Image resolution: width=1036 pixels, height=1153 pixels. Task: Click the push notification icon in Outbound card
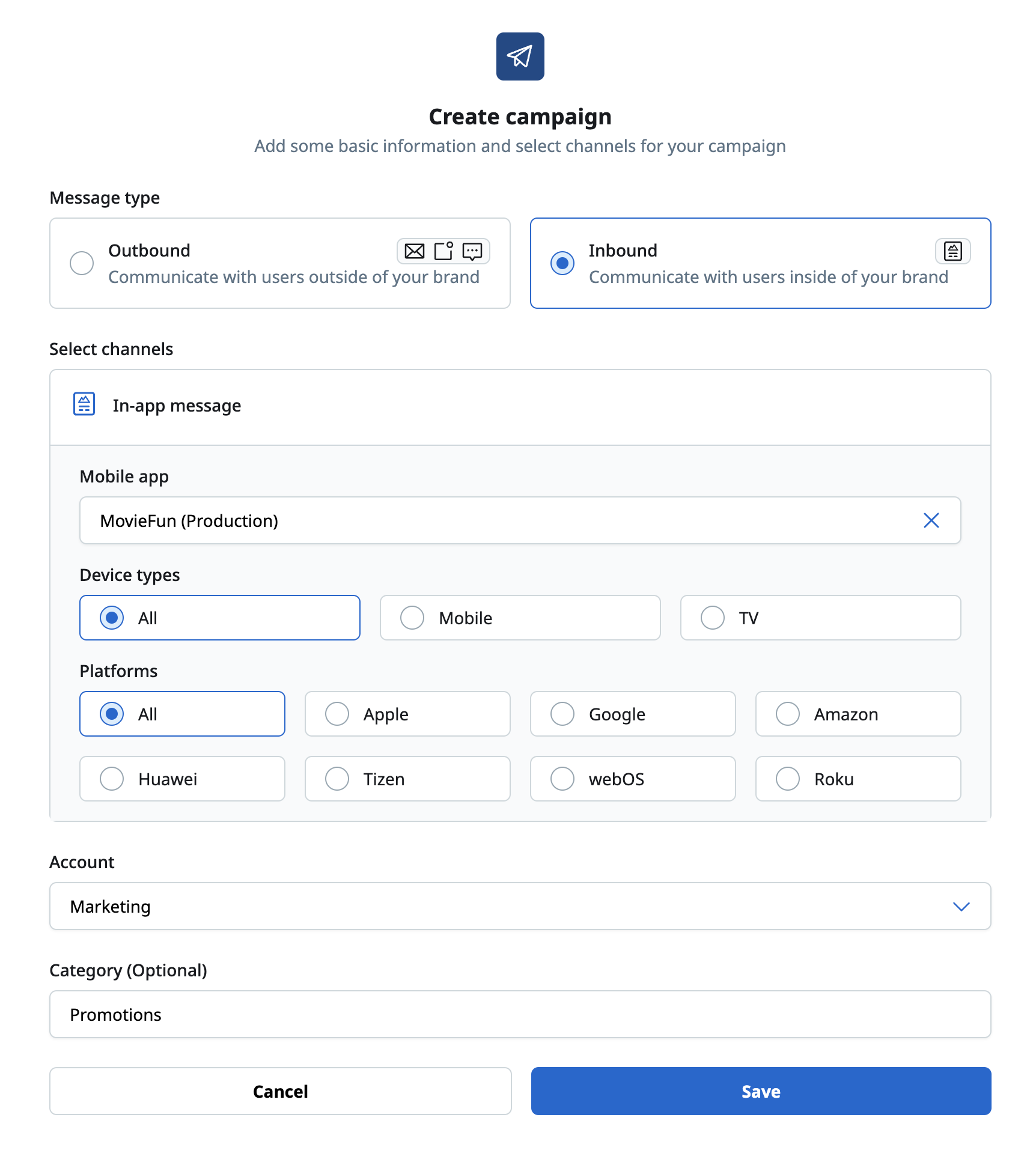point(443,251)
